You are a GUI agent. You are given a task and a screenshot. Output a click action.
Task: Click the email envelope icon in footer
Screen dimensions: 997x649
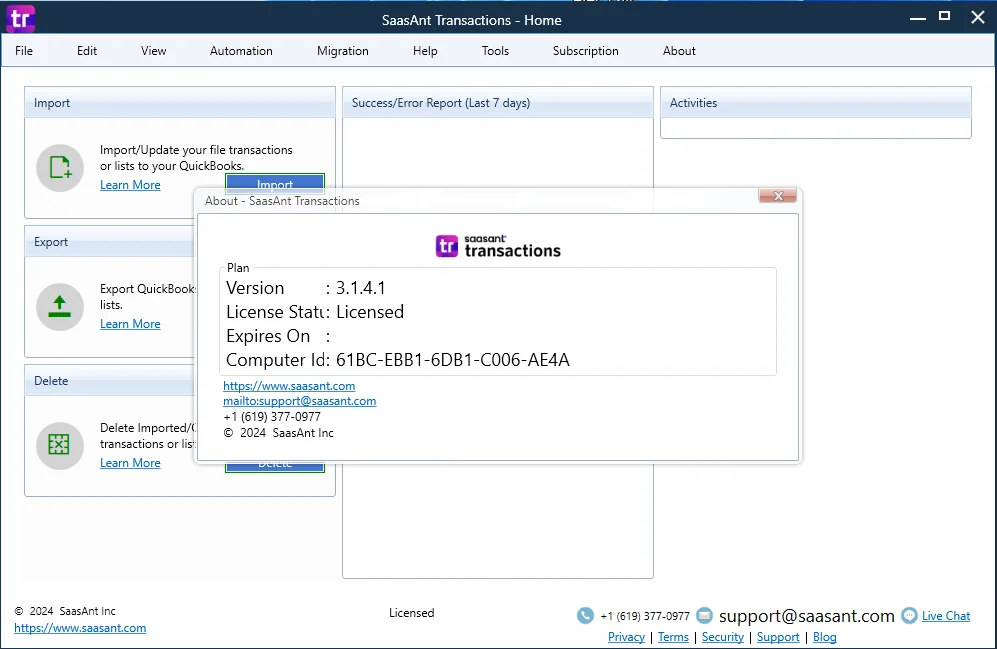pyautogui.click(x=705, y=615)
